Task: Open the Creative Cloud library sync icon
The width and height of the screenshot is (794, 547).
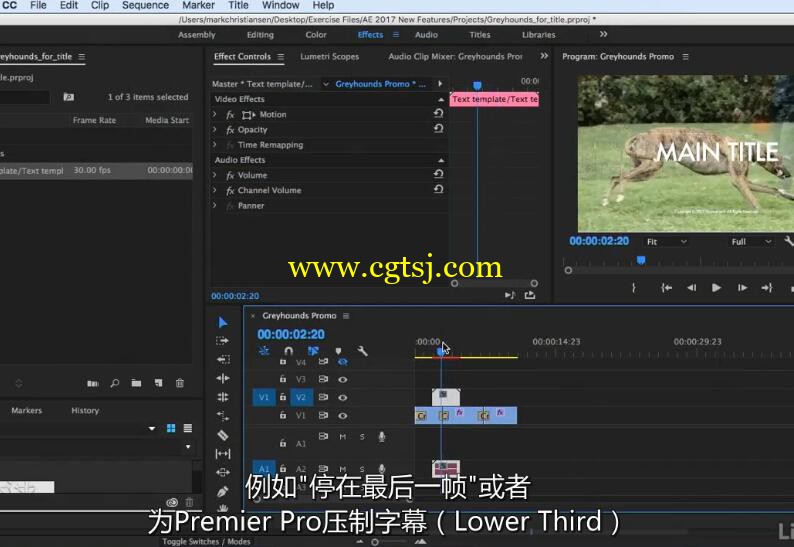Action: coord(172,502)
